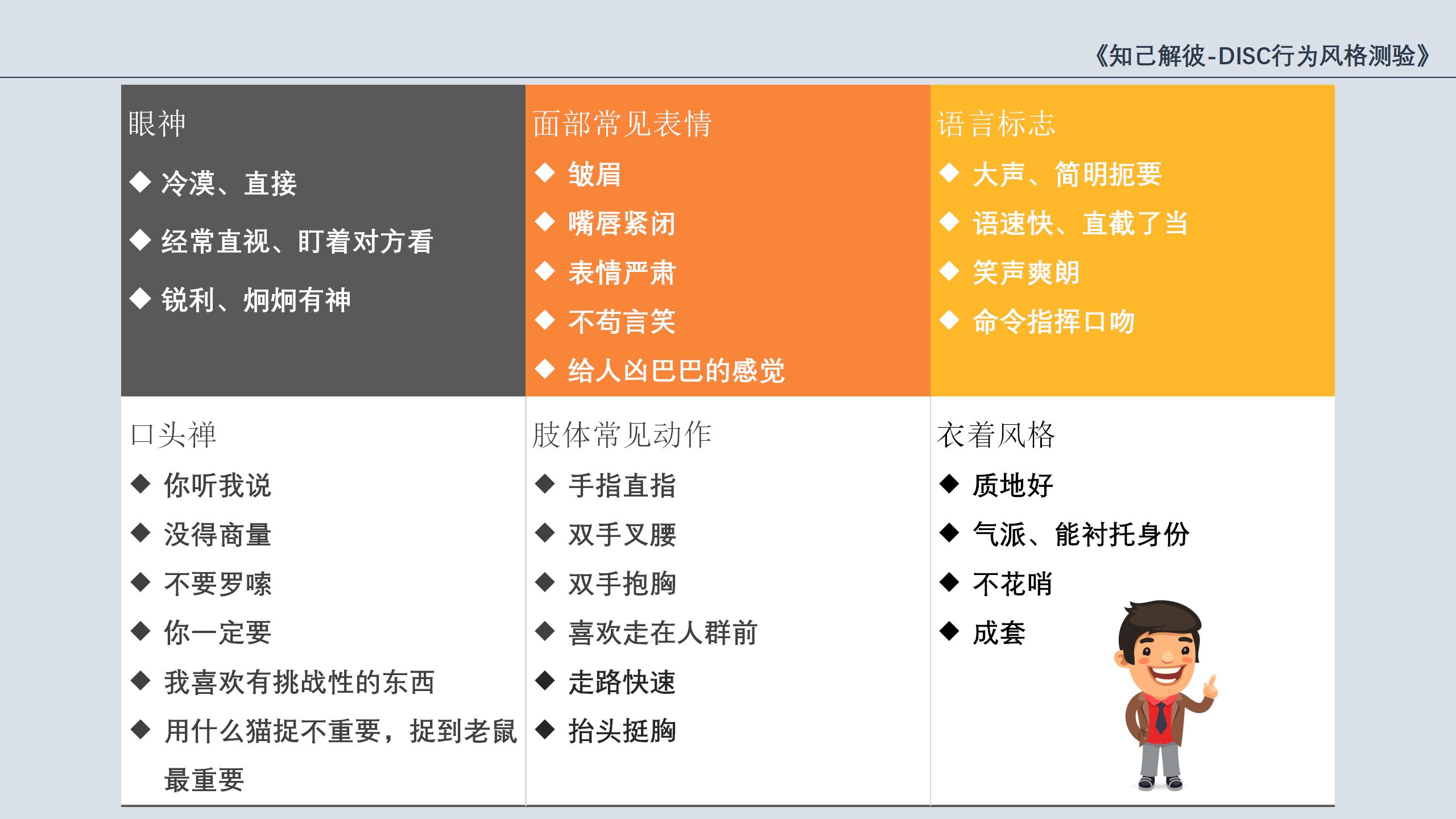The height and width of the screenshot is (819, 1456).
Task: Click the bullet text 锐利、炯炯有神
Action: pyautogui.click(x=256, y=300)
